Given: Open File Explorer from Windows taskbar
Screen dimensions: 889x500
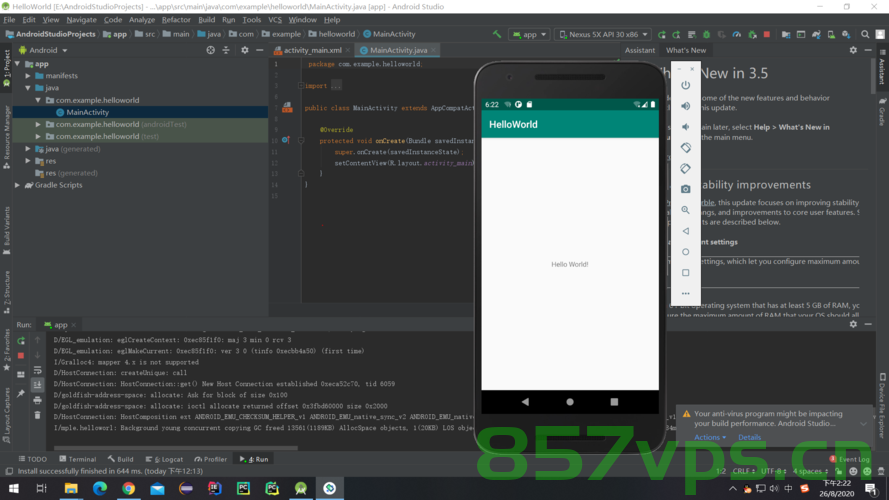Looking at the screenshot, I should pyautogui.click(x=71, y=488).
